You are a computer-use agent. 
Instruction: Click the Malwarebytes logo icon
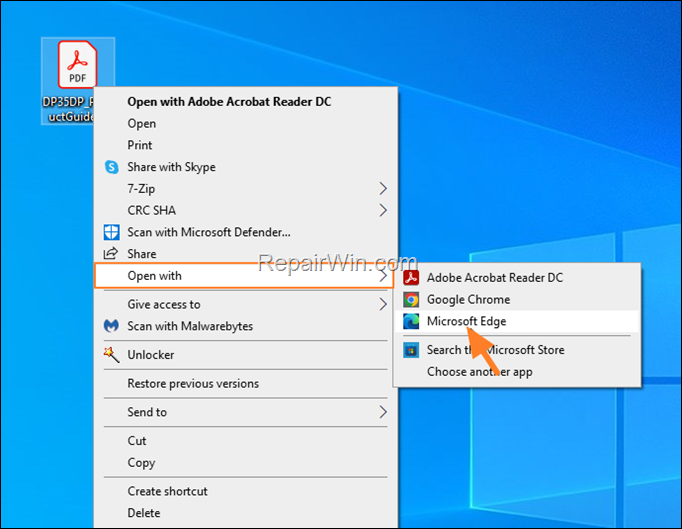111,326
